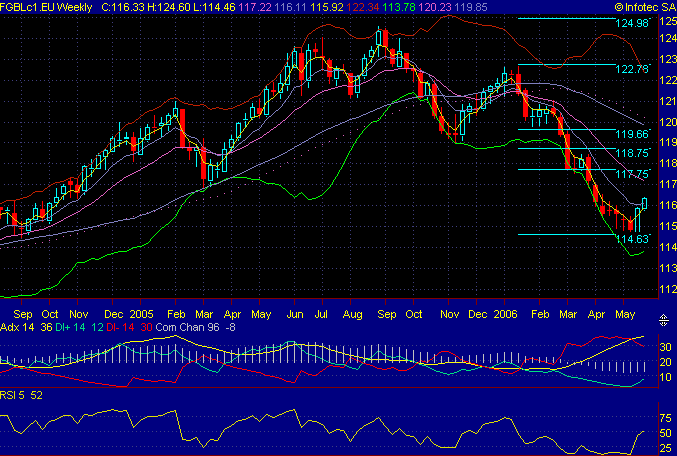Click the 122.78 retracement level label
This screenshot has width=677, height=456.
632,69
